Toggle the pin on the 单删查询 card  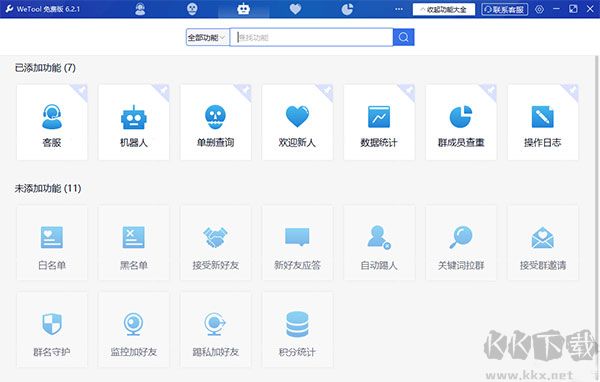245,90
